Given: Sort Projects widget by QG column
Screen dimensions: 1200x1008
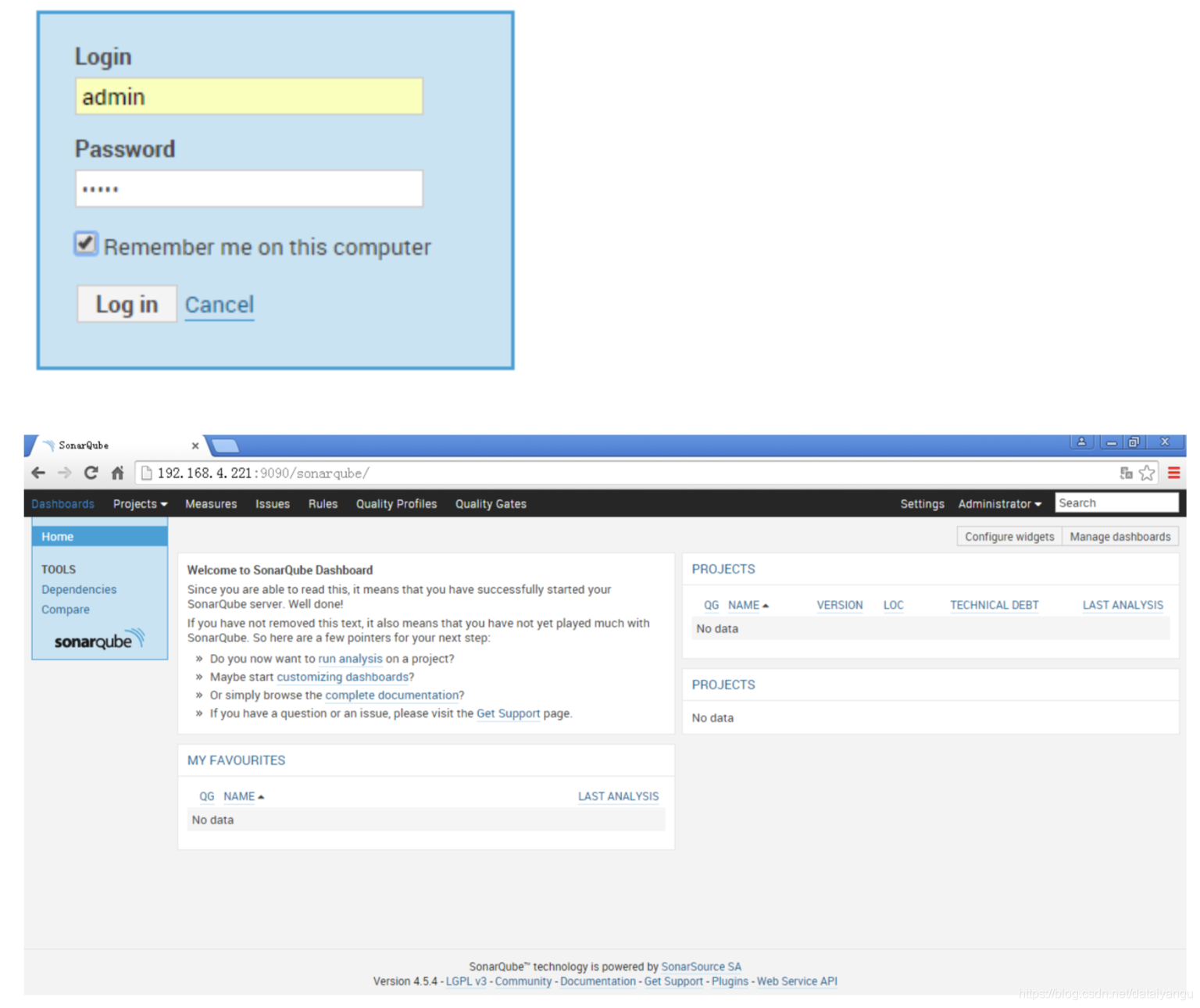Looking at the screenshot, I should click(x=711, y=606).
